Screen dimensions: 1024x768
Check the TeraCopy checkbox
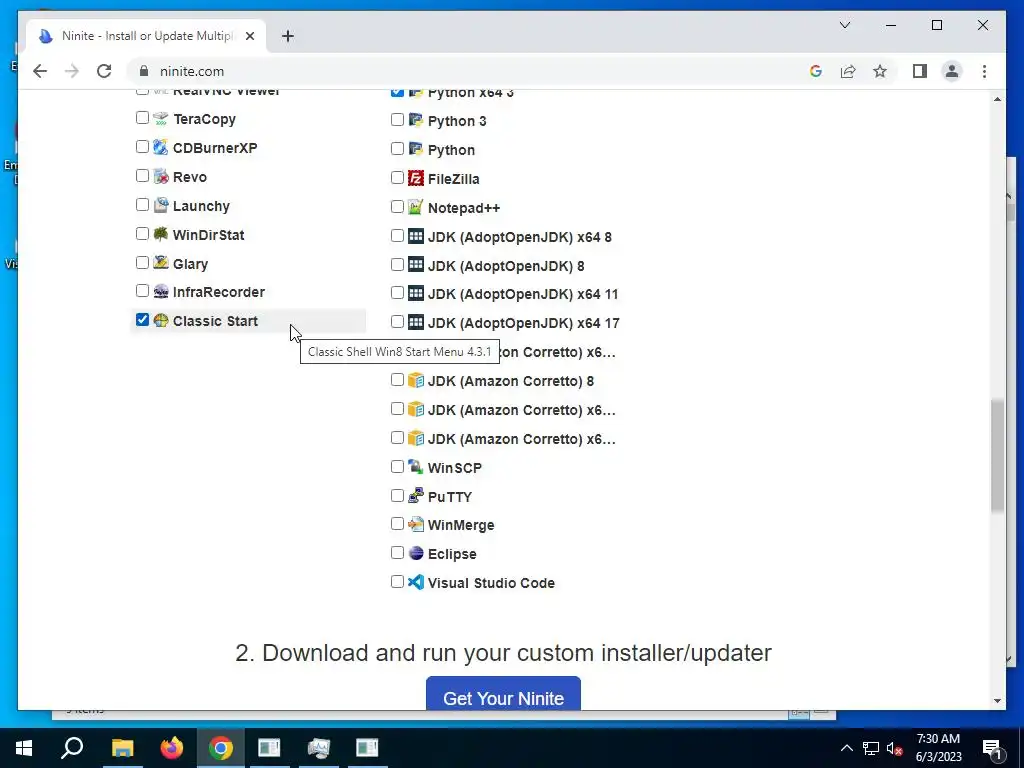(x=142, y=118)
